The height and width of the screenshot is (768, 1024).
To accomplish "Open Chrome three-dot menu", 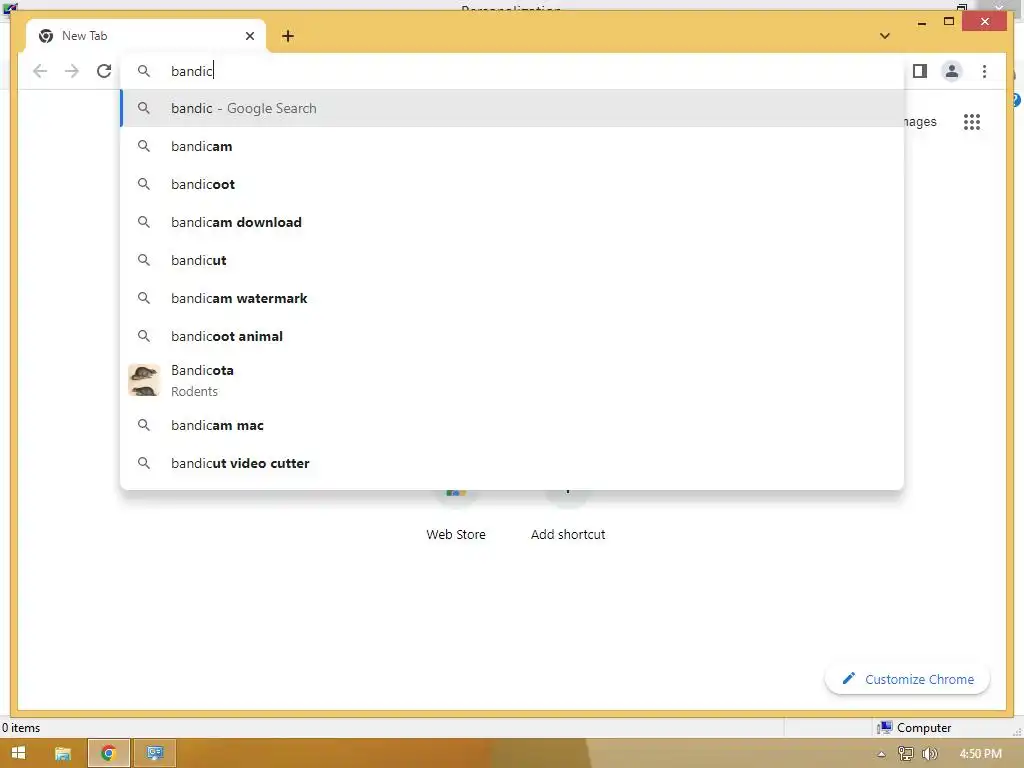I will click(x=984, y=71).
